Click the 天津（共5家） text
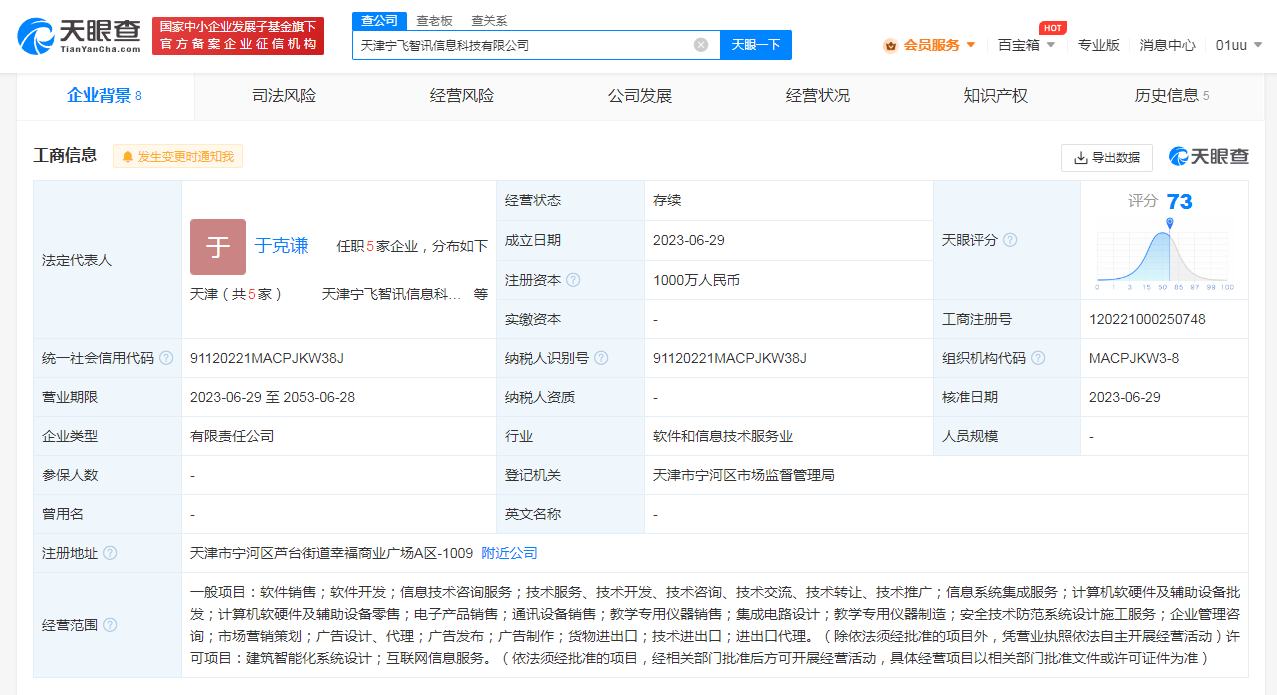The width and height of the screenshot is (1277, 695). coord(237,294)
